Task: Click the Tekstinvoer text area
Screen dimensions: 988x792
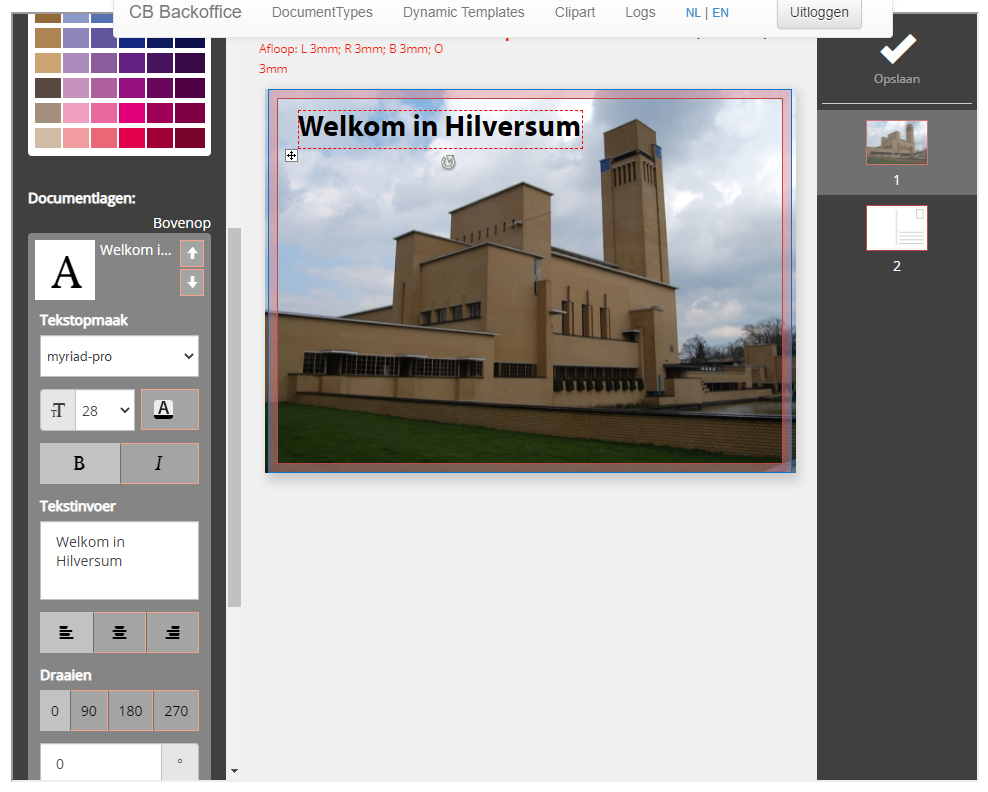Action: click(119, 560)
